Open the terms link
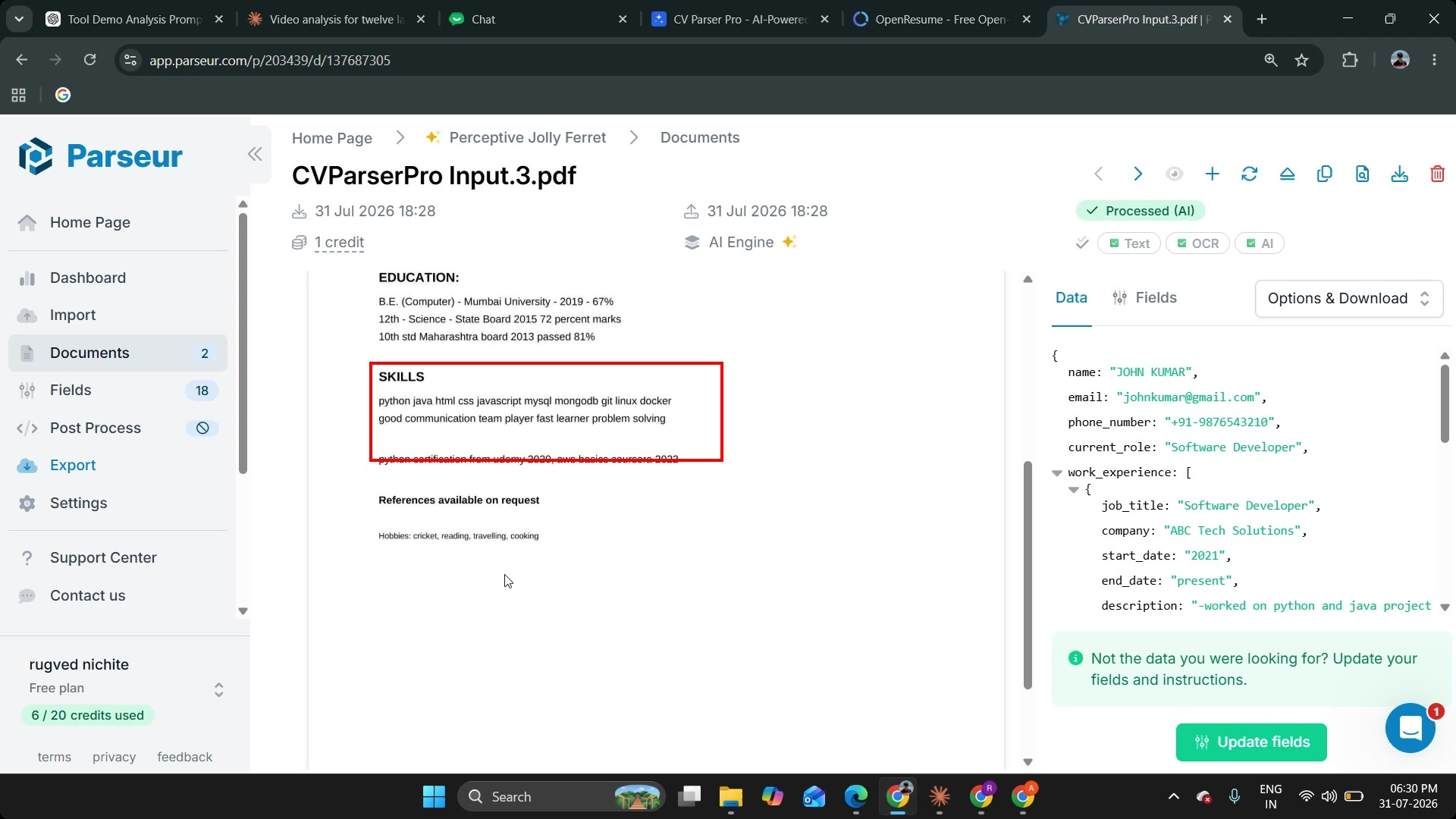 (54, 757)
